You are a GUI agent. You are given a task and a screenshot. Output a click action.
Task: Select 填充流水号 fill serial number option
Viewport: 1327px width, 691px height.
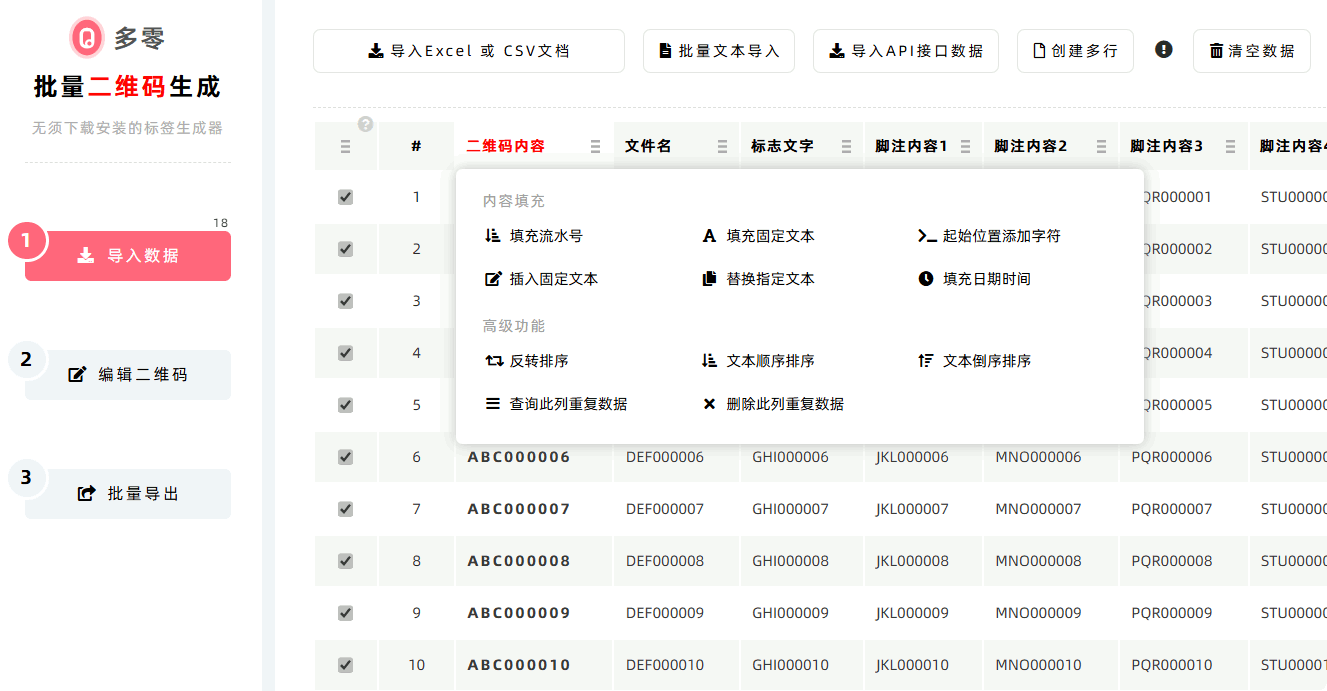click(x=533, y=237)
